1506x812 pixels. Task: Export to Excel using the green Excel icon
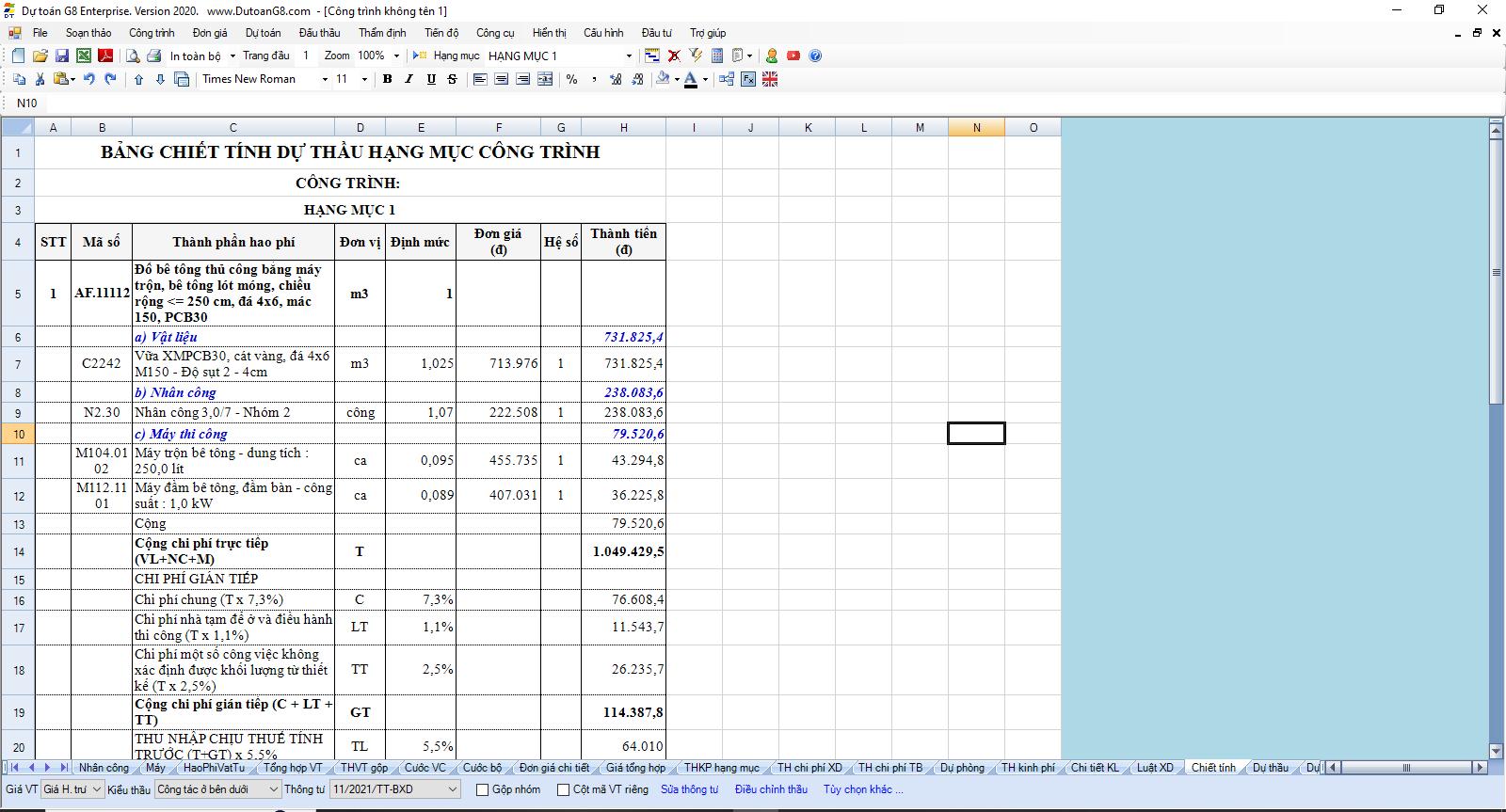[x=84, y=56]
